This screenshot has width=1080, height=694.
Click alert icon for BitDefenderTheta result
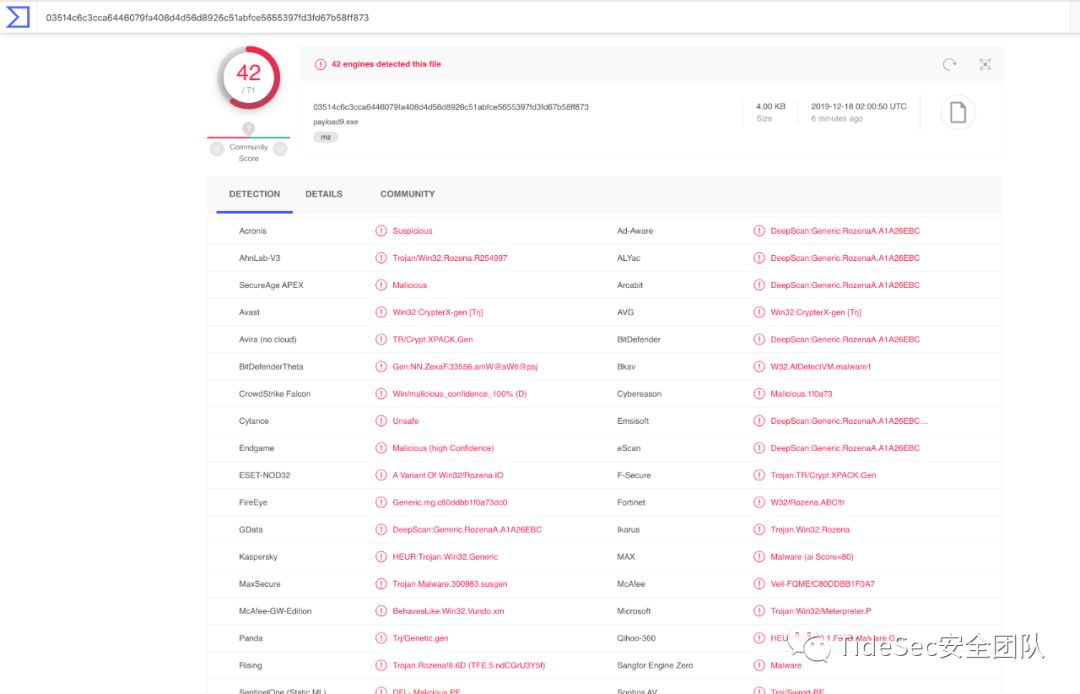(381, 366)
